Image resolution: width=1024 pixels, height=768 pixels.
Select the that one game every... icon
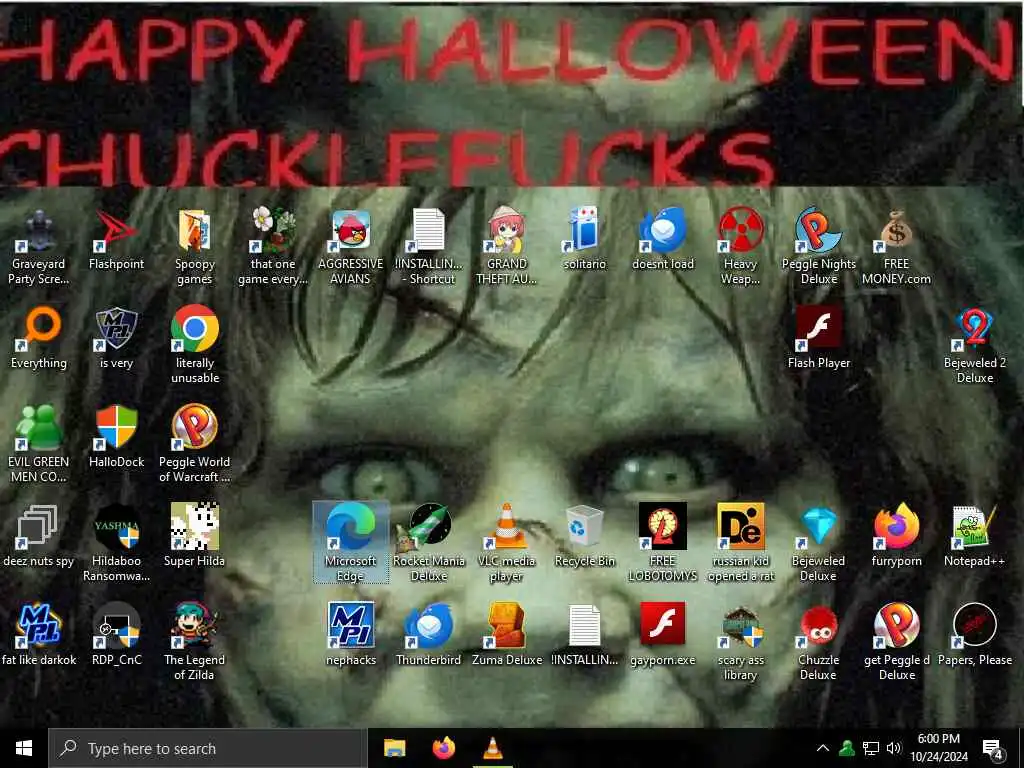pos(273,247)
